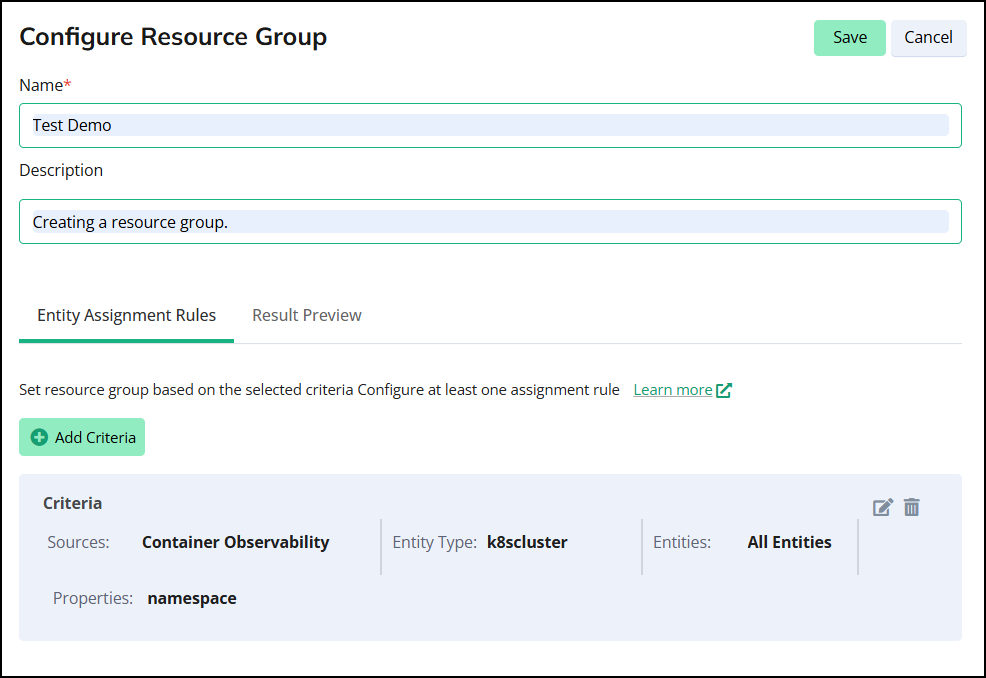The height and width of the screenshot is (678, 986).
Task: Click the Configure Resource Group title
Action: [x=173, y=37]
